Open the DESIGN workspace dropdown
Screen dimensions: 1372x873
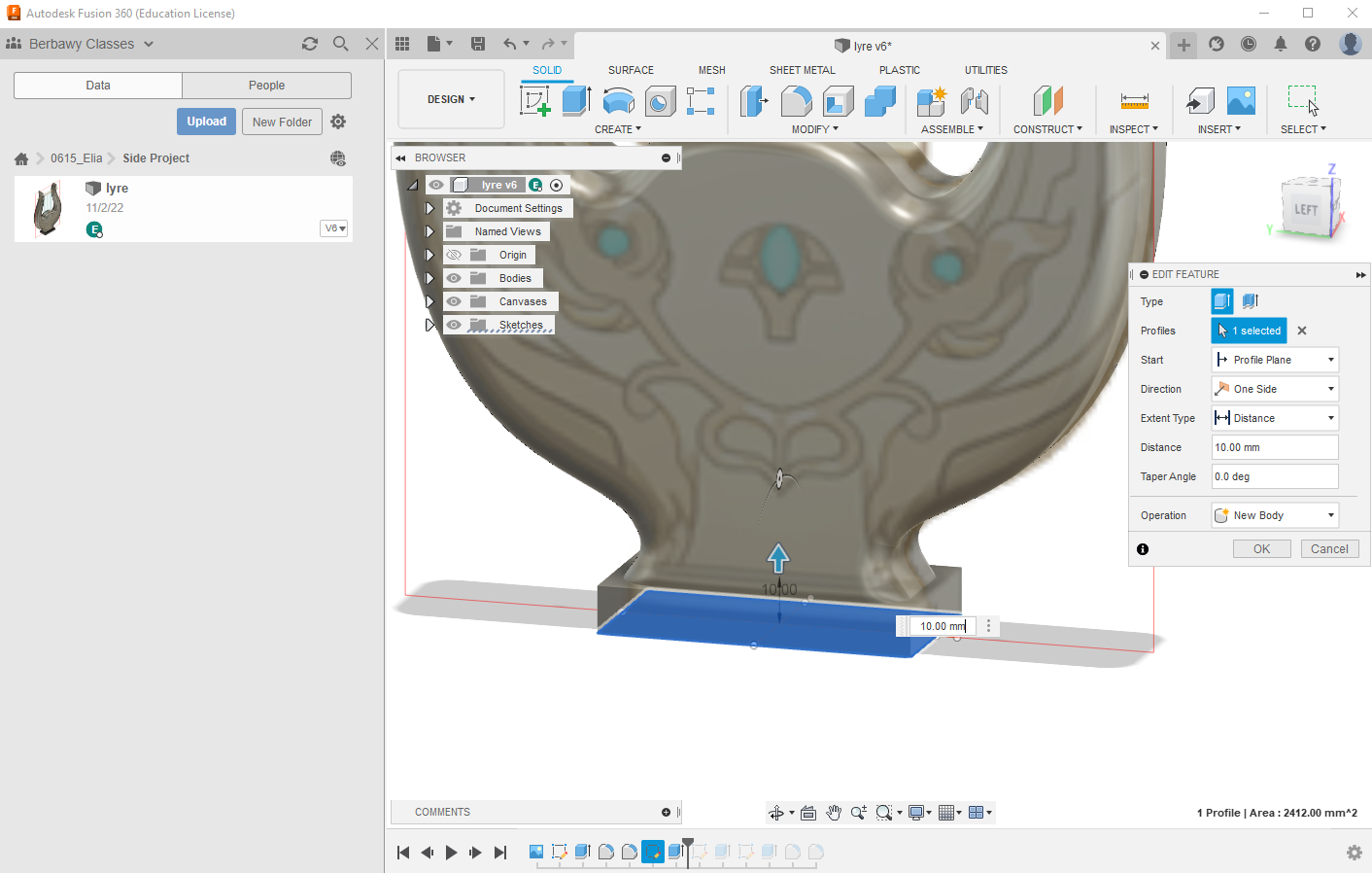[452, 99]
